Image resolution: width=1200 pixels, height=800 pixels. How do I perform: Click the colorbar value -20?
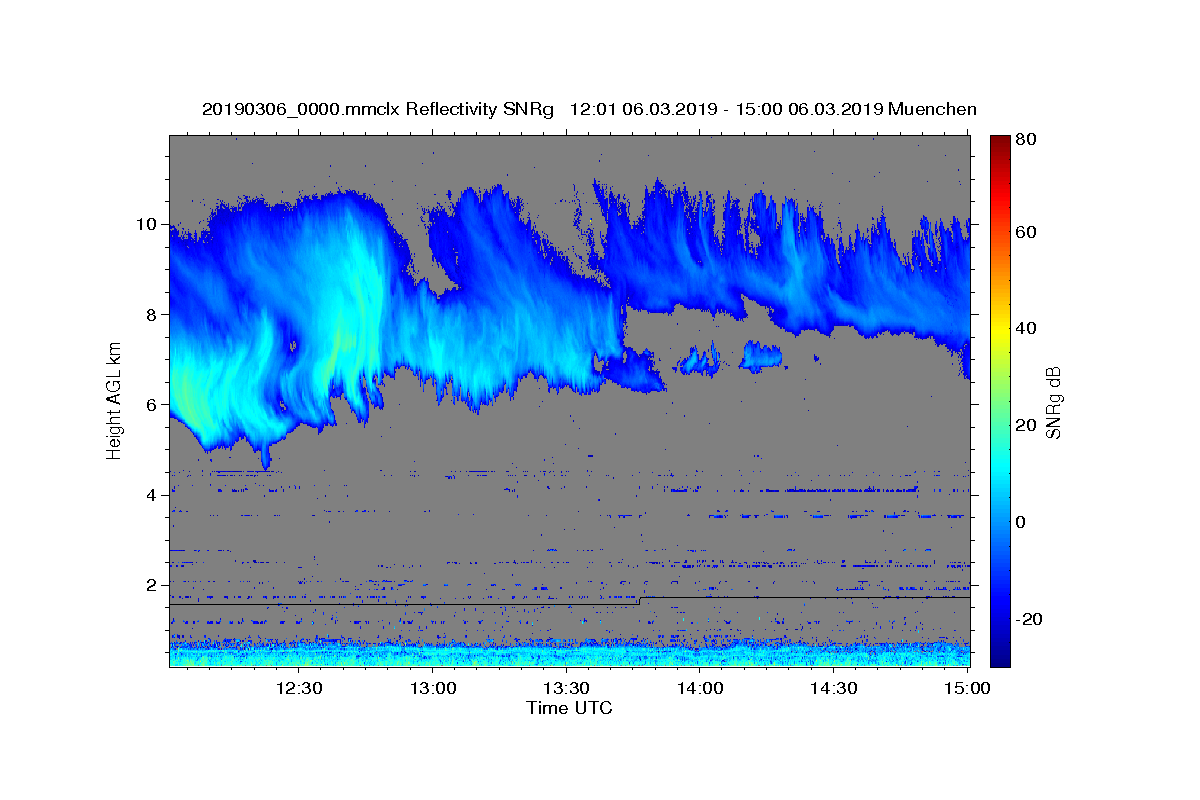click(x=1029, y=619)
